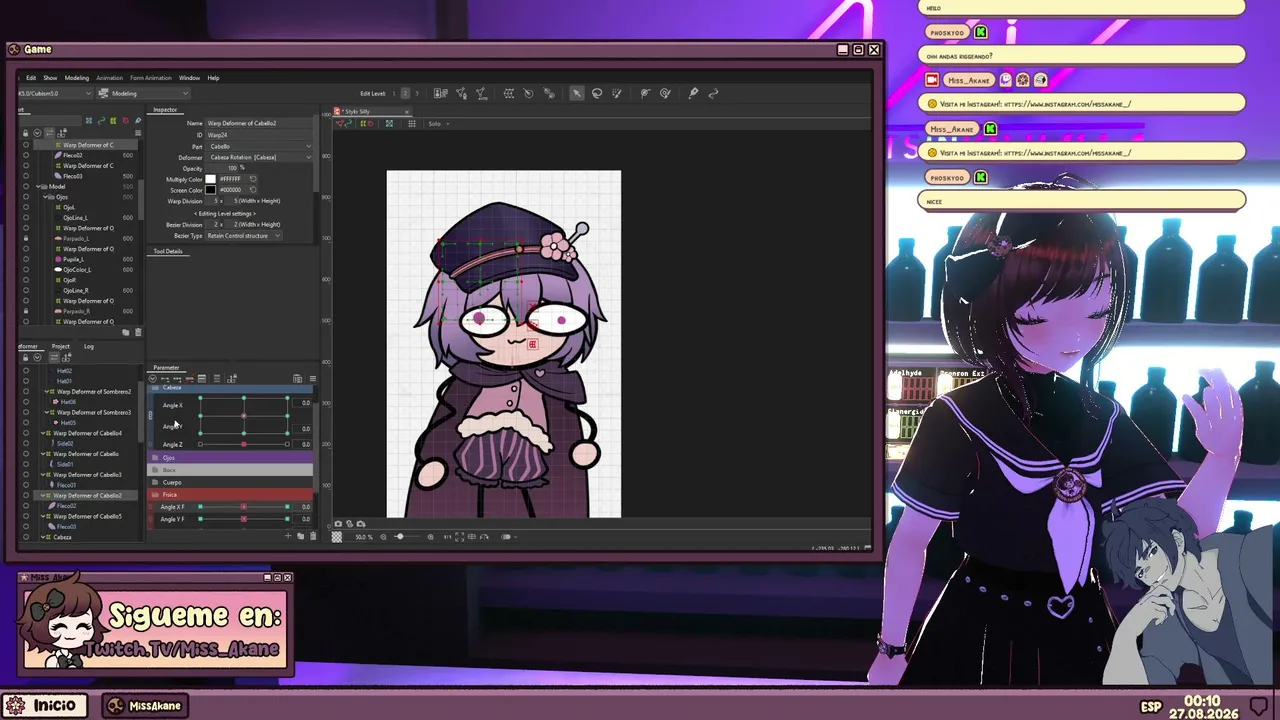Open the texture atlas edit icon
This screenshot has height=720, width=1280.
coord(440,93)
